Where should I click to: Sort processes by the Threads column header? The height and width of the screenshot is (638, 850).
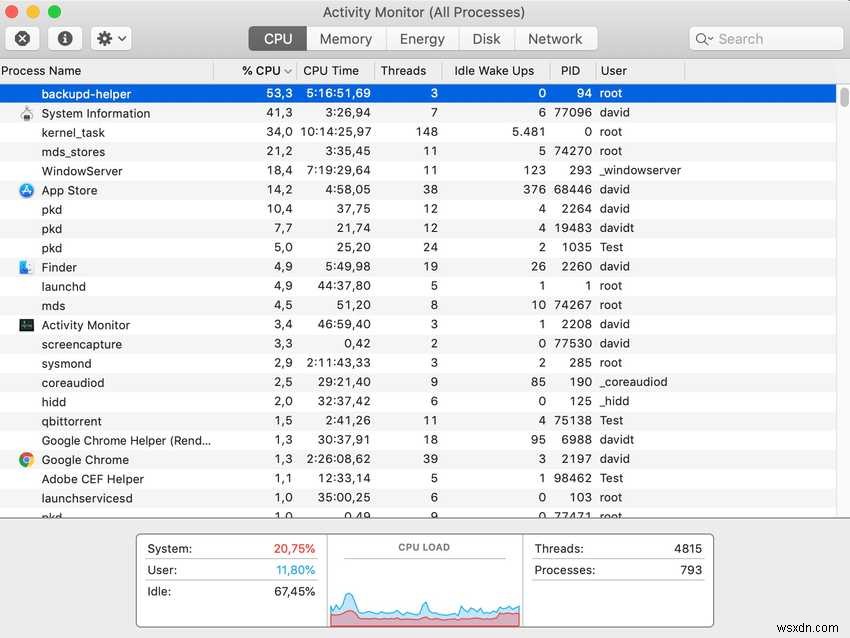[403, 71]
